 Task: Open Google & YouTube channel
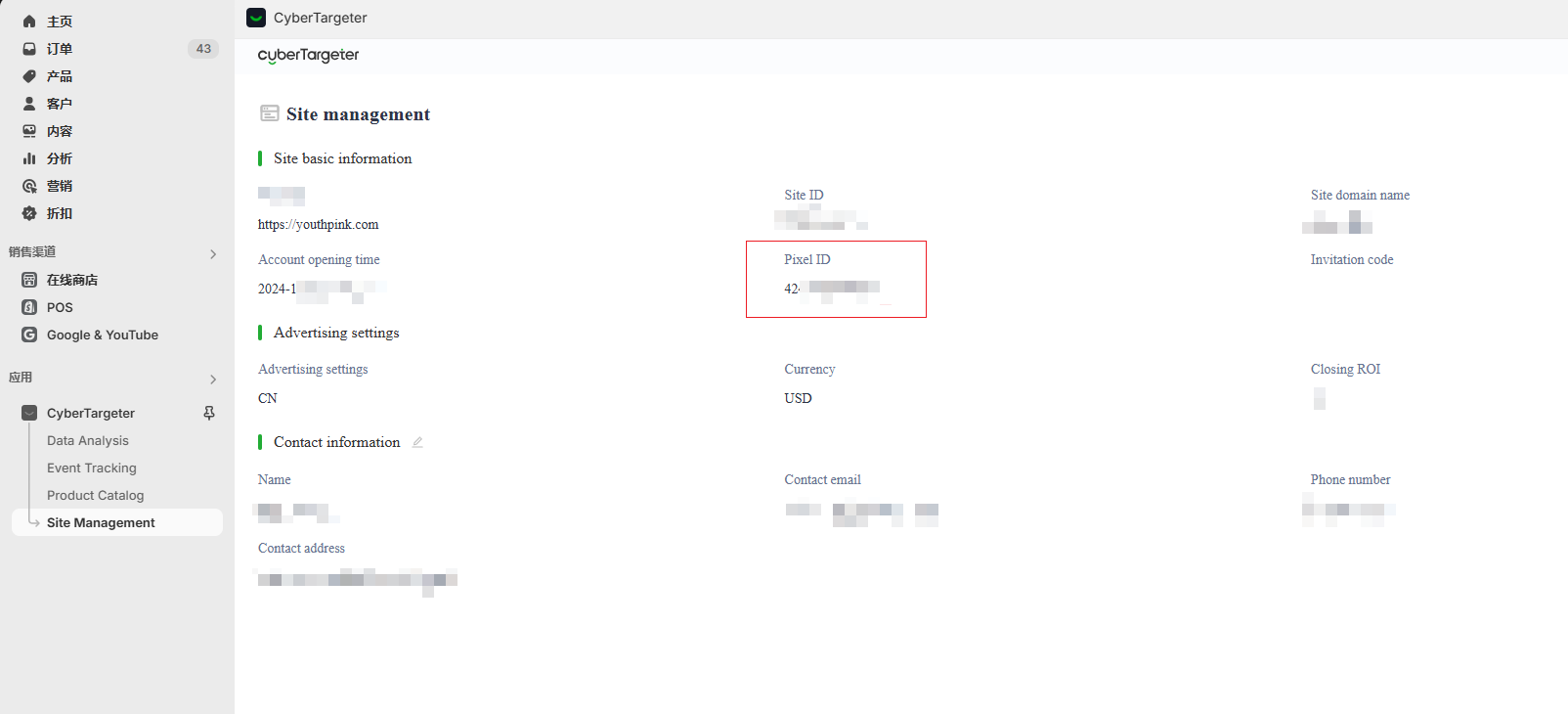103,335
